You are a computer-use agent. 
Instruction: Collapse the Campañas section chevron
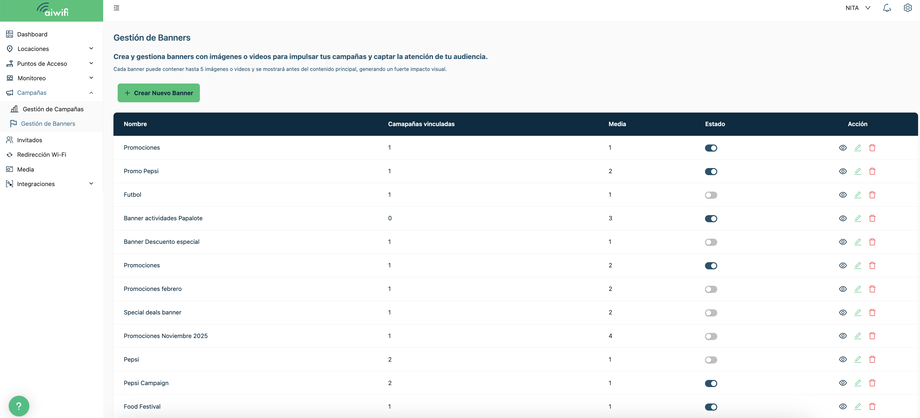pos(91,93)
